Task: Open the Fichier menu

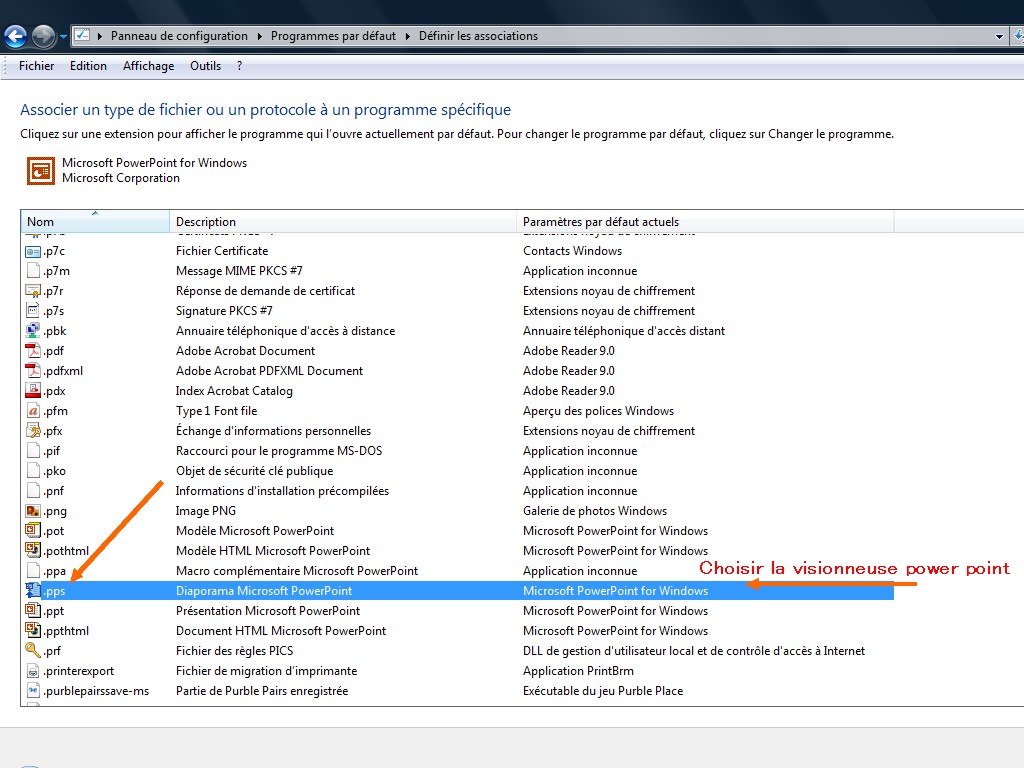Action: coord(37,66)
